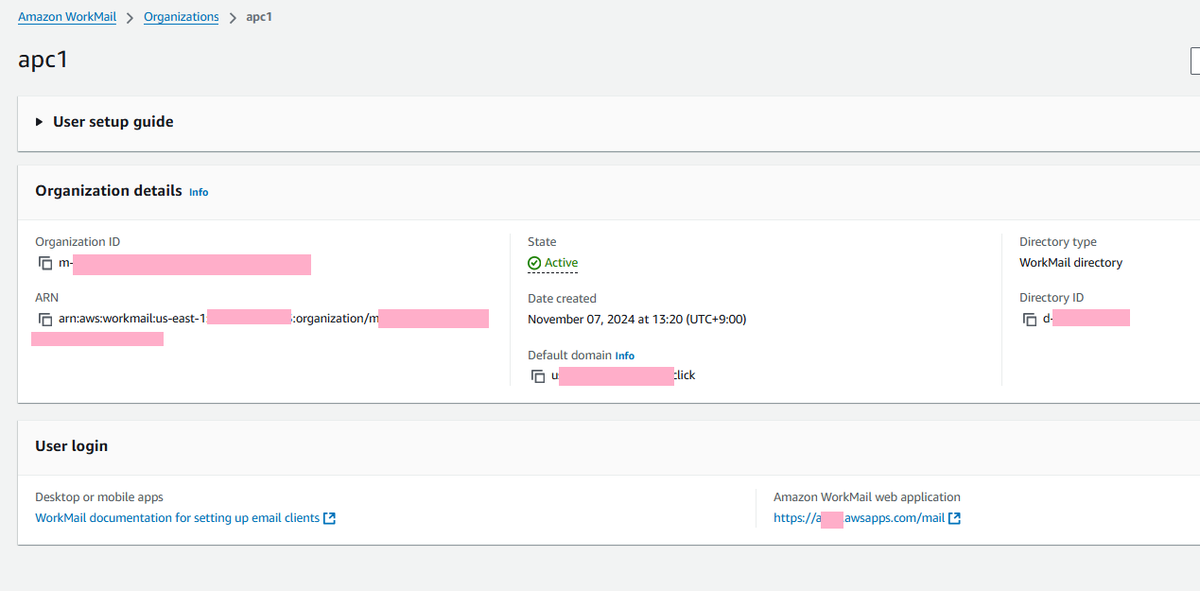Click the Date created value text
The height and width of the screenshot is (591, 1200).
(637, 319)
